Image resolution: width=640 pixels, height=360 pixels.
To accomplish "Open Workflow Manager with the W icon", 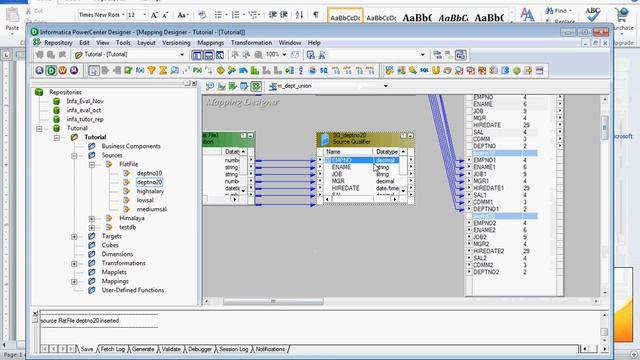I will click(x=62, y=70).
